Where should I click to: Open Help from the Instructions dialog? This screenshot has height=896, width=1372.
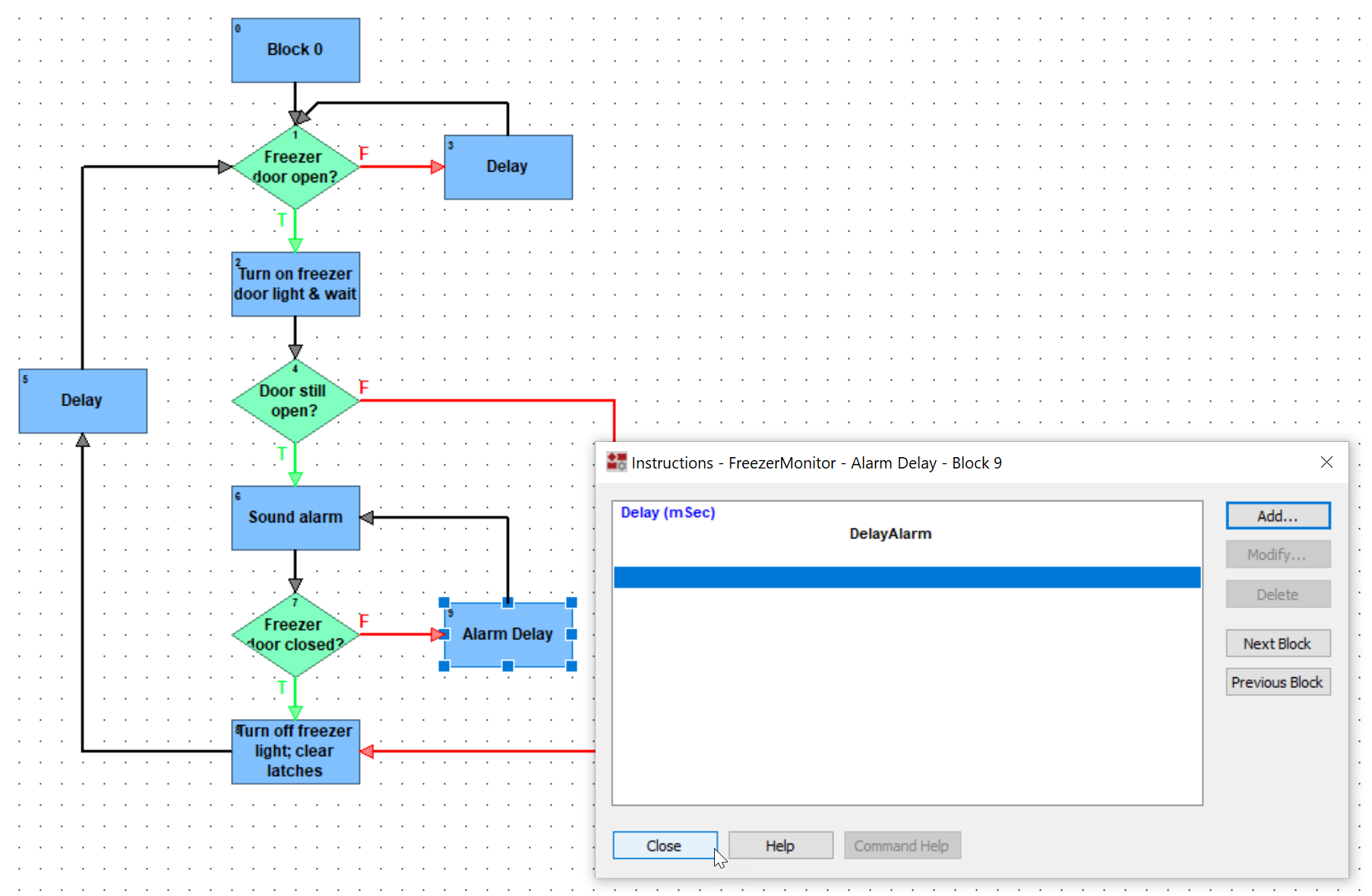click(780, 845)
